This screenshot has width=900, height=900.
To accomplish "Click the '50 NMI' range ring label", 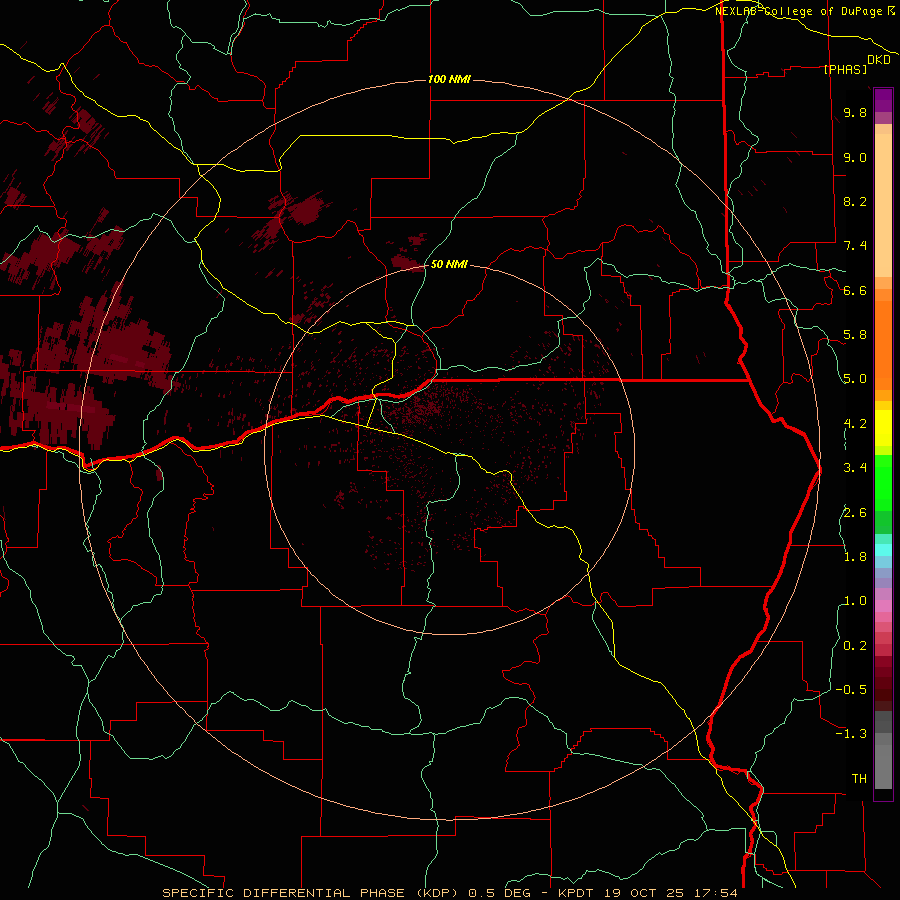I will coord(449,264).
